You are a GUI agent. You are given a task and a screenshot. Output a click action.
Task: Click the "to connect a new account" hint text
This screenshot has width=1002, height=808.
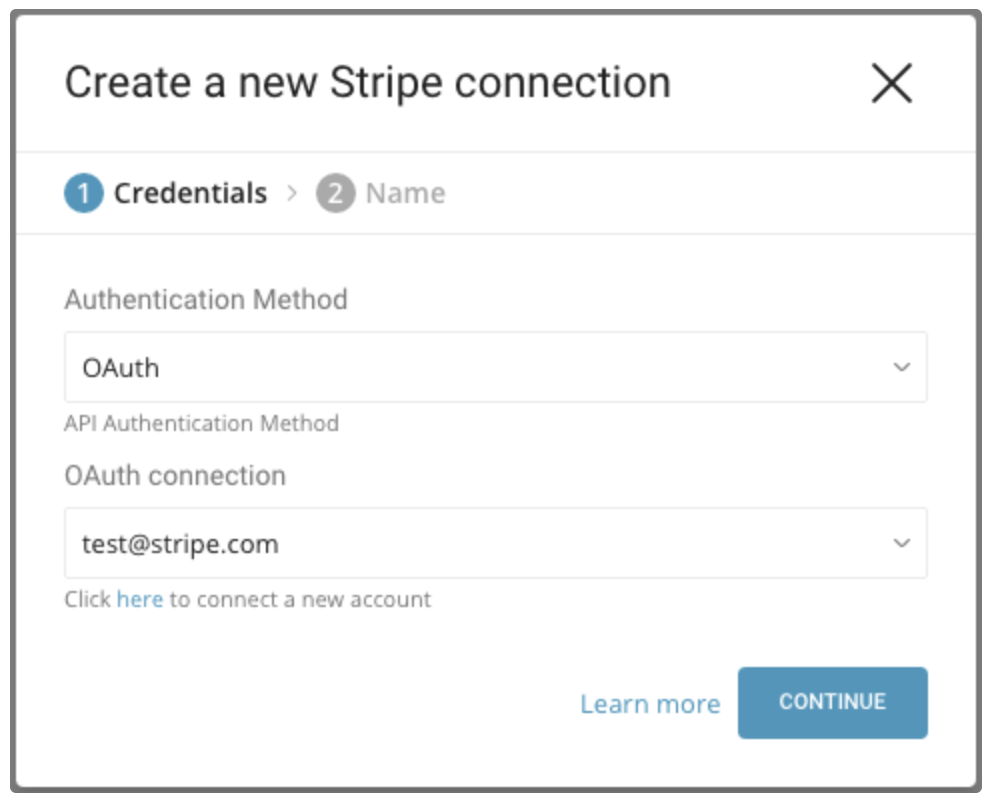[x=299, y=600]
